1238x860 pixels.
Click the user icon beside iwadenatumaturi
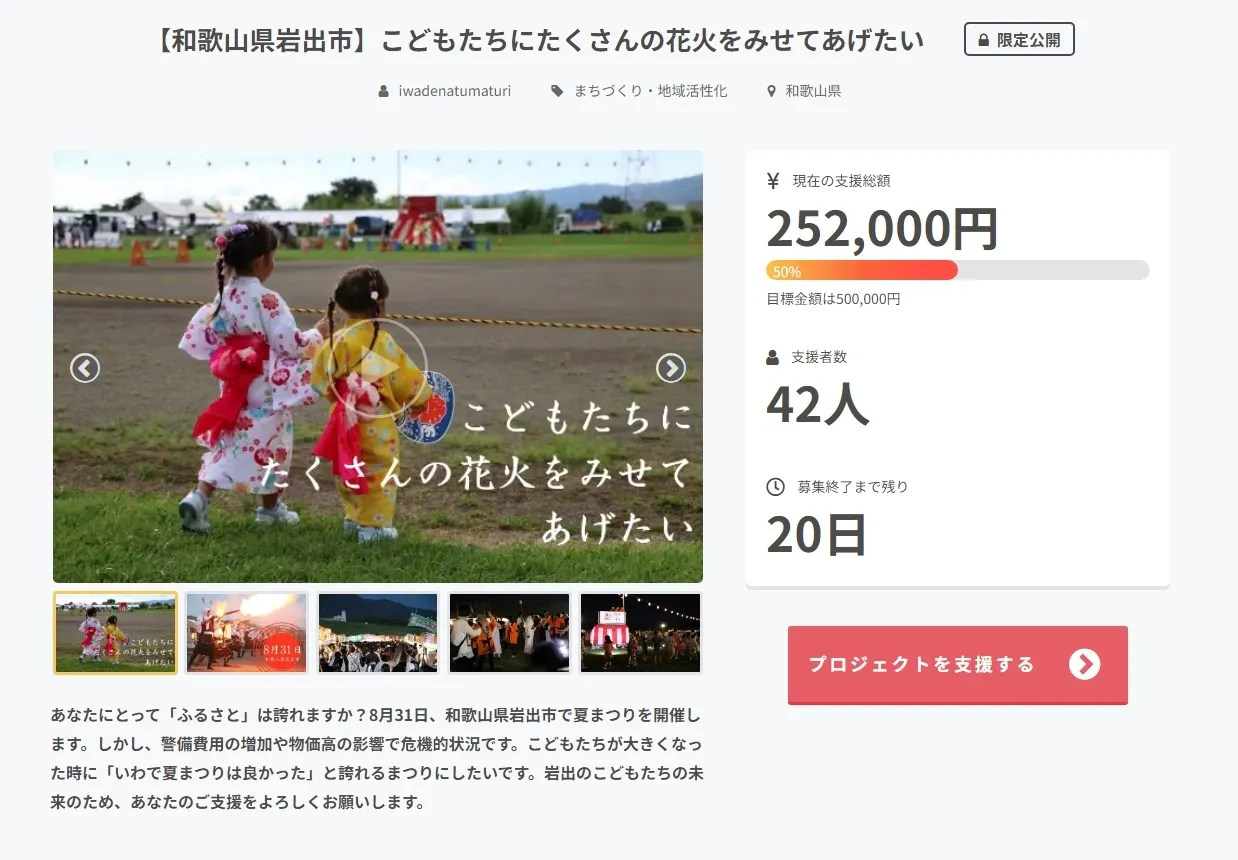click(384, 91)
